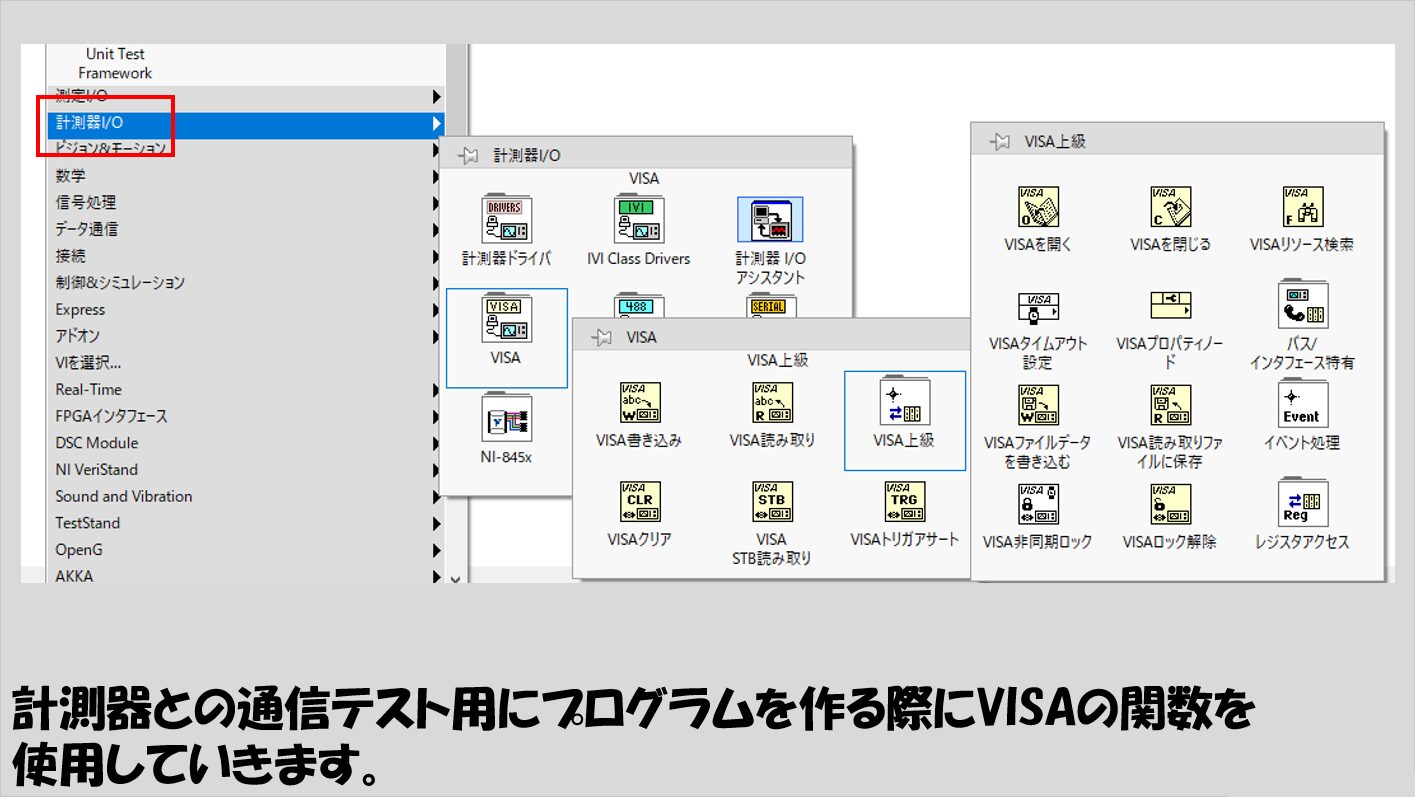
Task: Select the VISAを閉じる function
Action: coord(1170,207)
